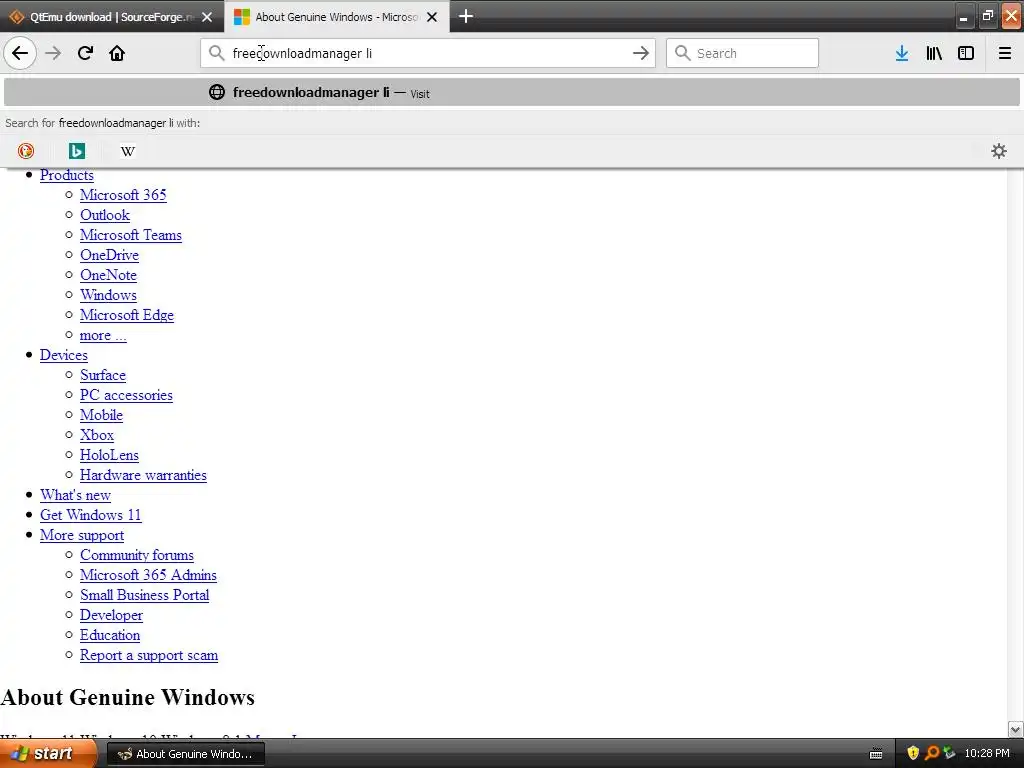Click the tray magnifier search icon

pyautogui.click(x=932, y=753)
